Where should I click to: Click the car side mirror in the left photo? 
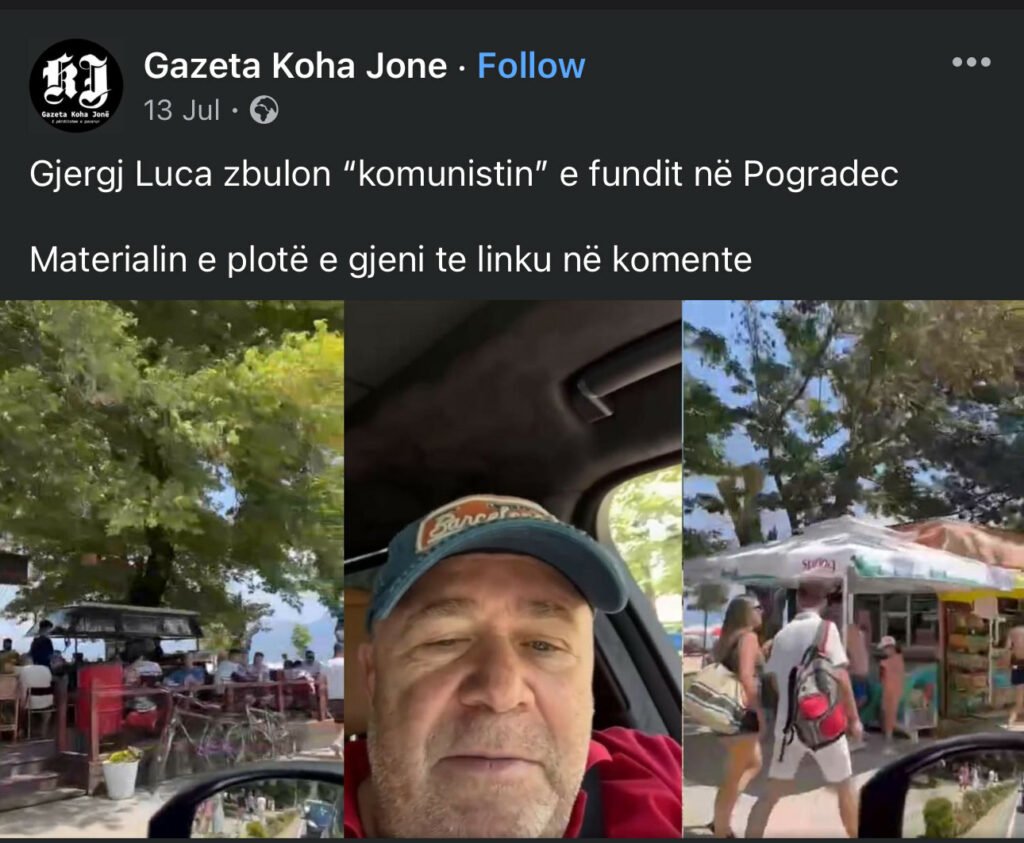coord(248,801)
